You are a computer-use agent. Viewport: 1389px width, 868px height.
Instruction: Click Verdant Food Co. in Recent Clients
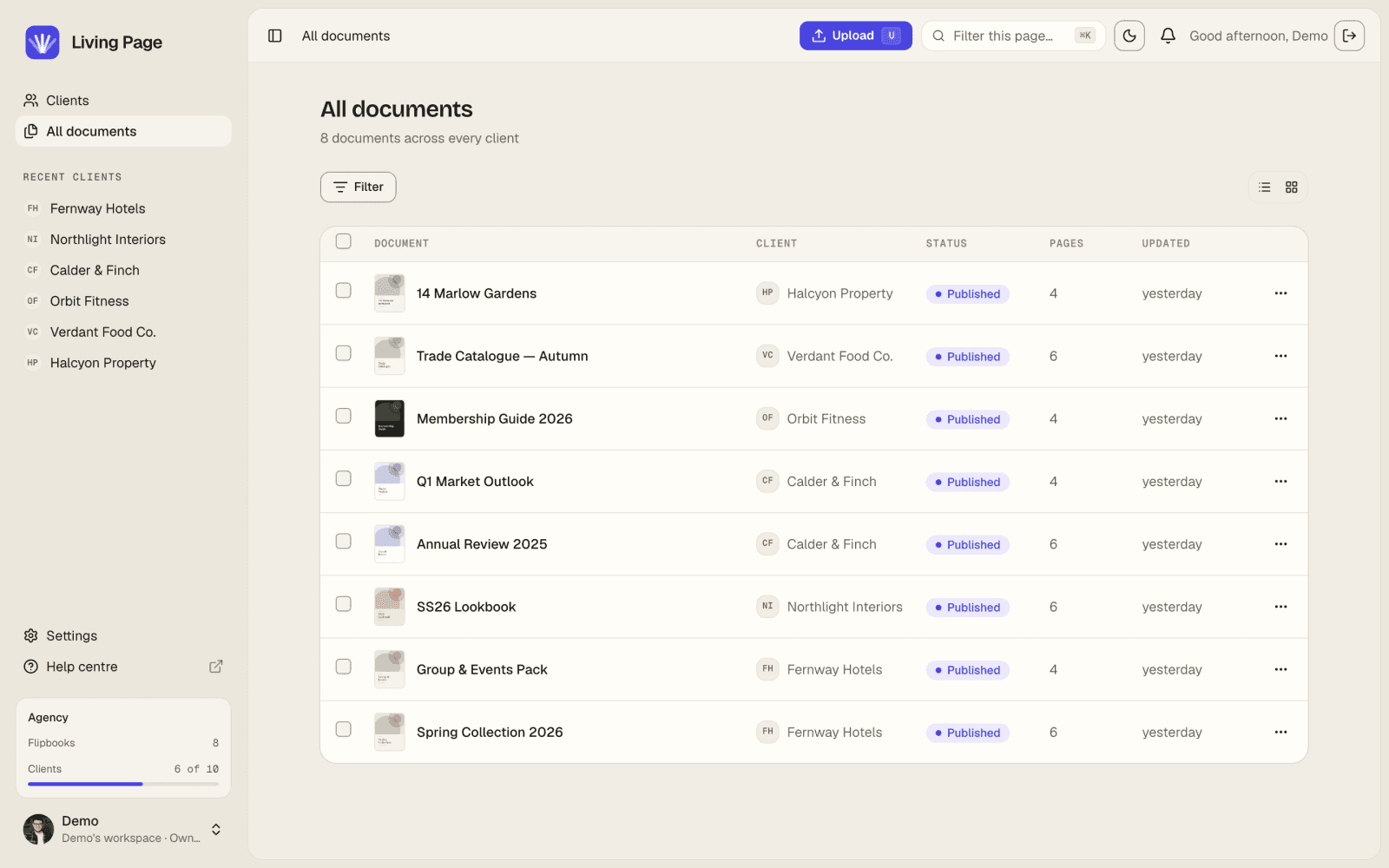click(123, 332)
